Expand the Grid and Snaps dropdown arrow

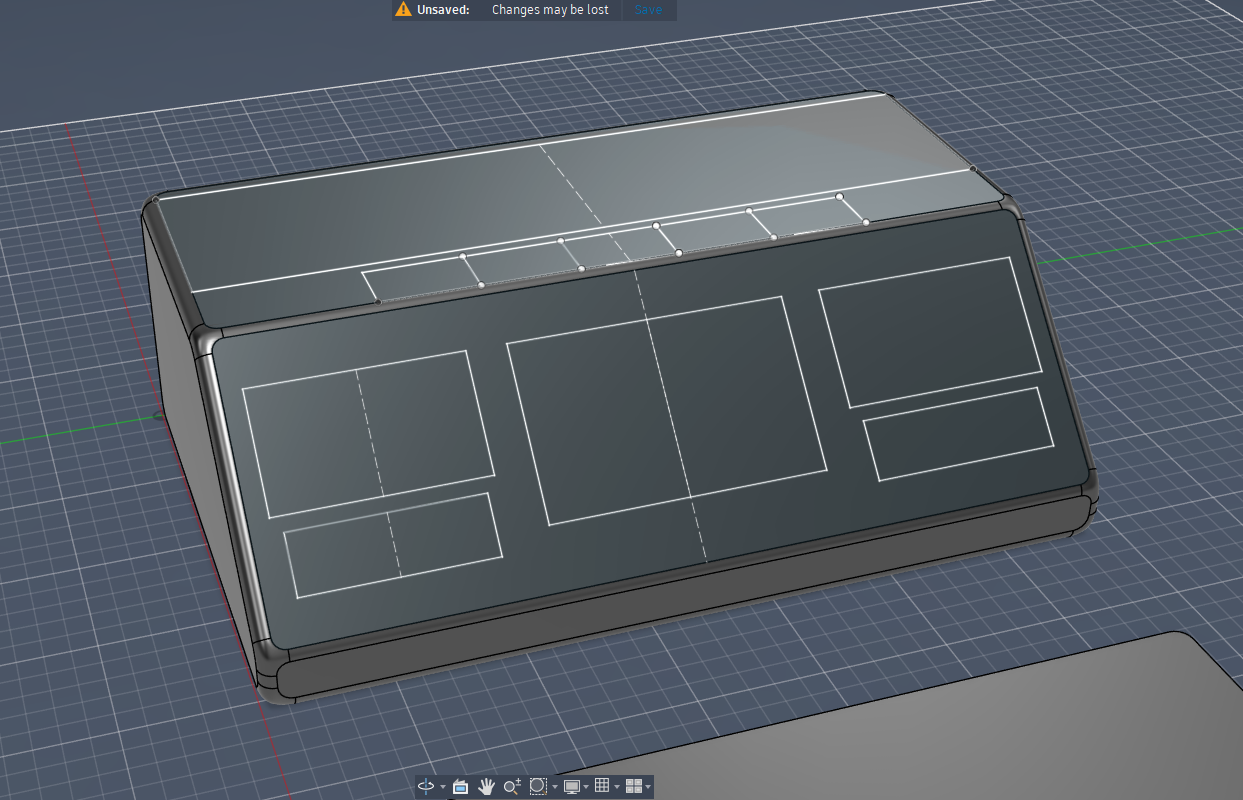coord(617,788)
